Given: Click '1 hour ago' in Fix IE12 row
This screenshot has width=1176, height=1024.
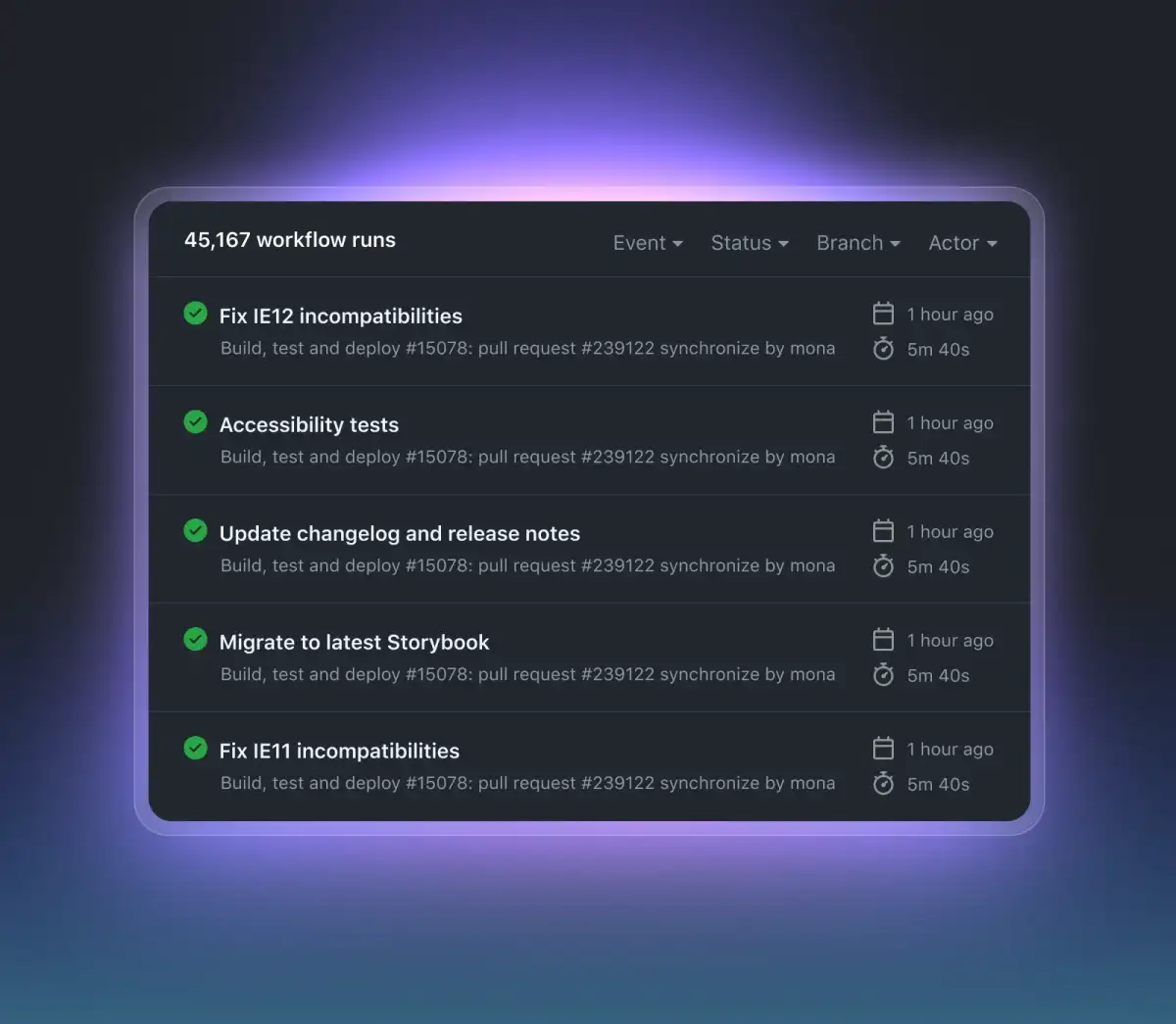Looking at the screenshot, I should [950, 315].
